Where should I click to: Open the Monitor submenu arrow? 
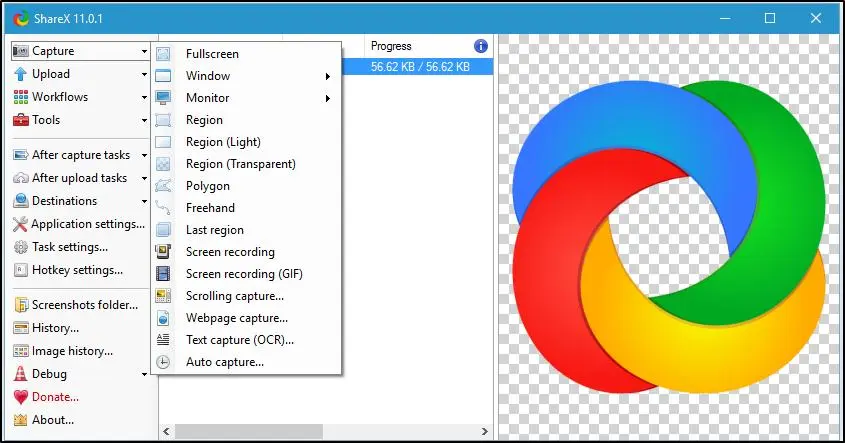tap(328, 99)
